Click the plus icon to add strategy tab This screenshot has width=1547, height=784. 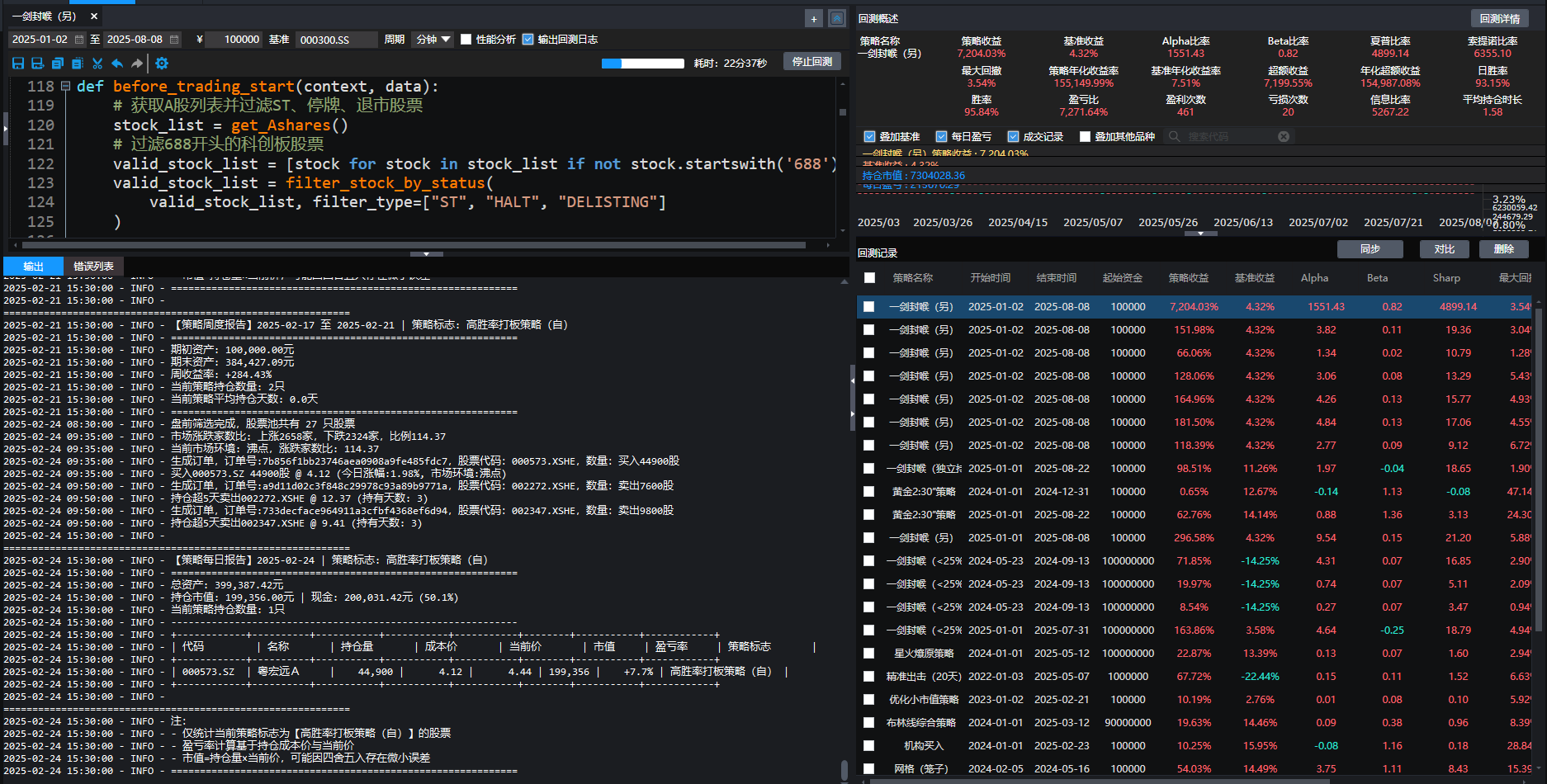(x=814, y=19)
